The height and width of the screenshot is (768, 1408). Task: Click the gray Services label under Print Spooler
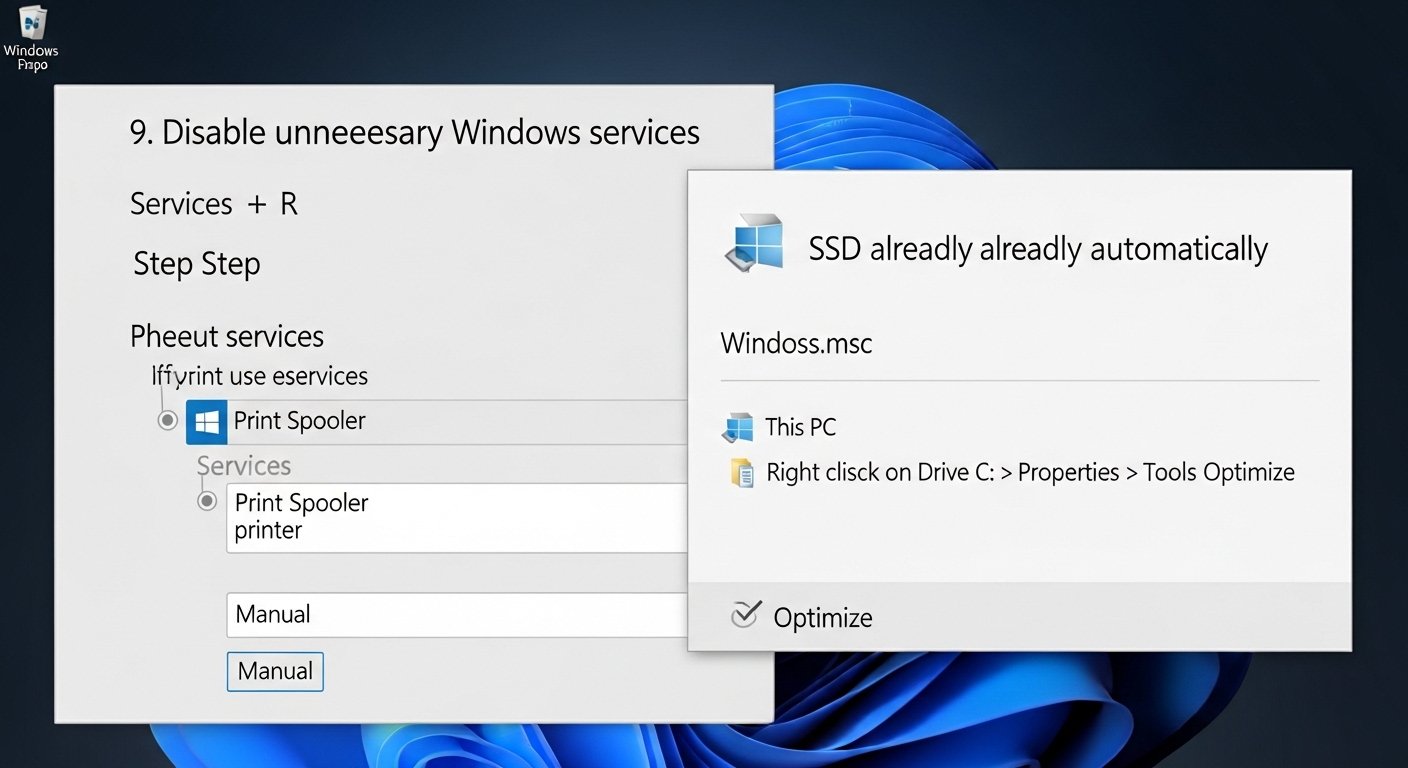pyautogui.click(x=244, y=466)
